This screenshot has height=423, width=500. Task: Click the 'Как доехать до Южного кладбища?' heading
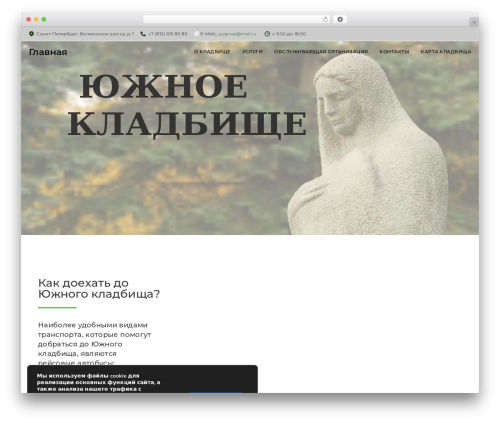click(99, 289)
